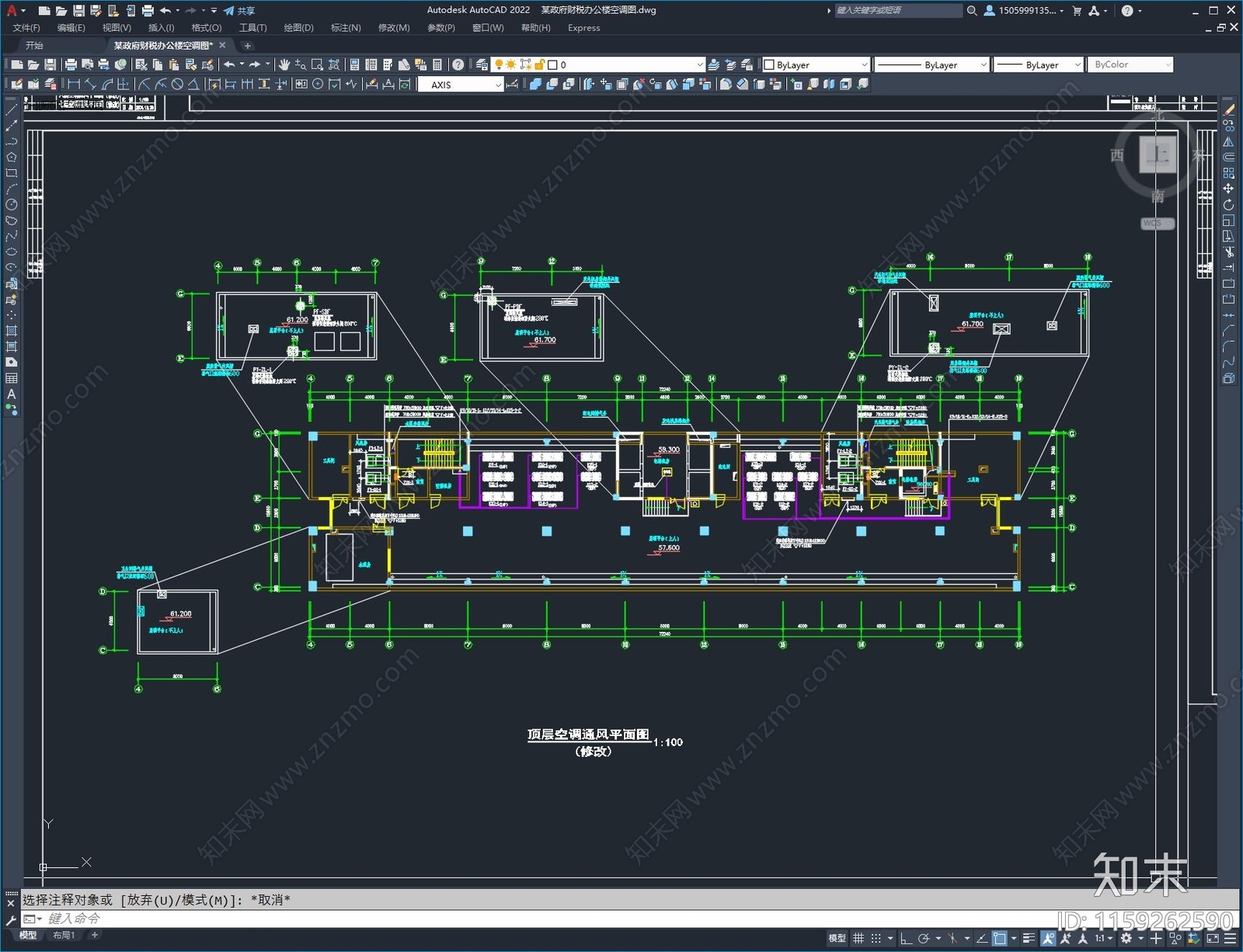Click the Help question mark in standard toolbar
The image size is (1243, 952).
tap(458, 64)
